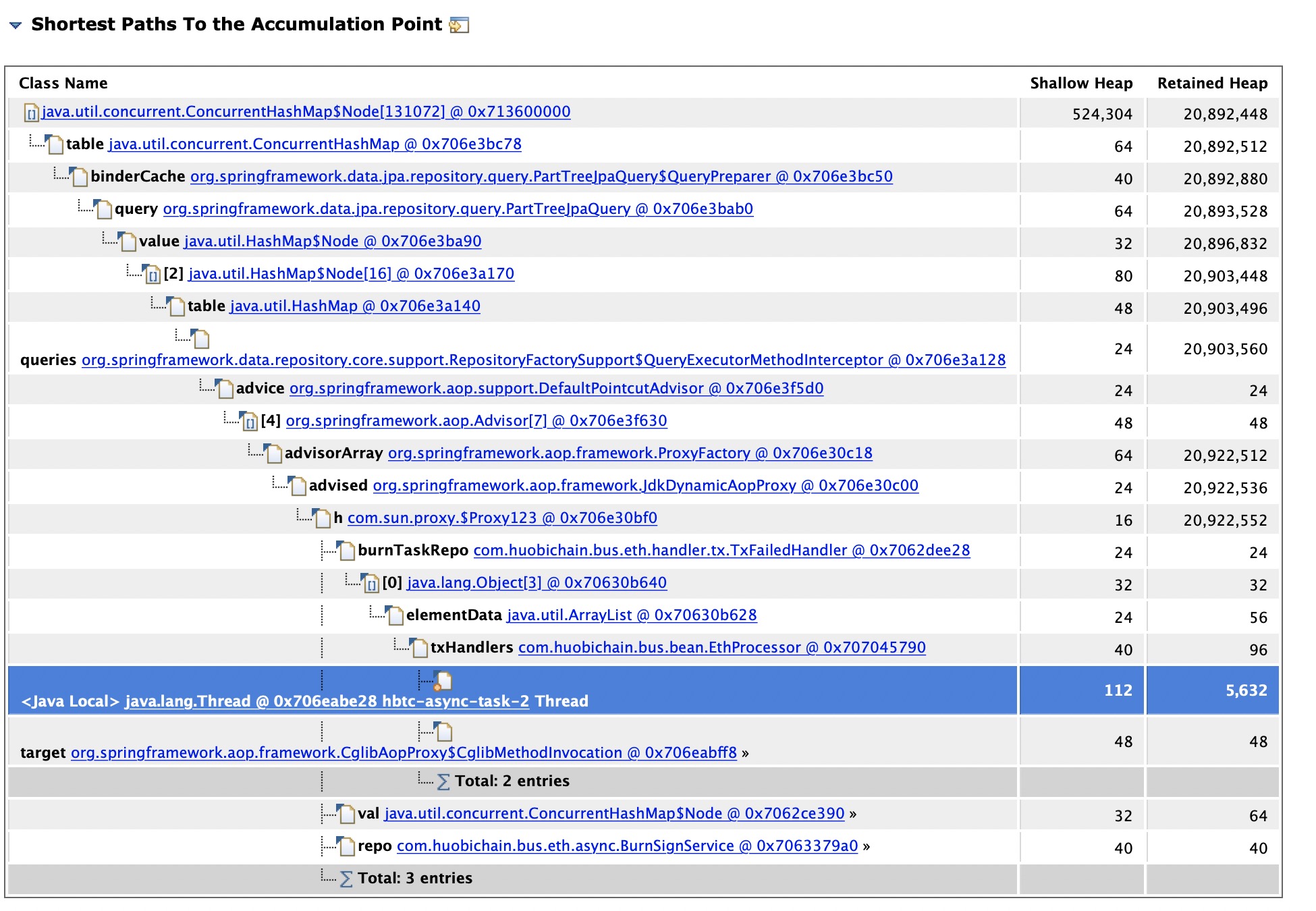Open the PartTreeJpaQuery @ 0x706e3bab0 link
Screen dimensions: 1316x911
click(x=458, y=209)
